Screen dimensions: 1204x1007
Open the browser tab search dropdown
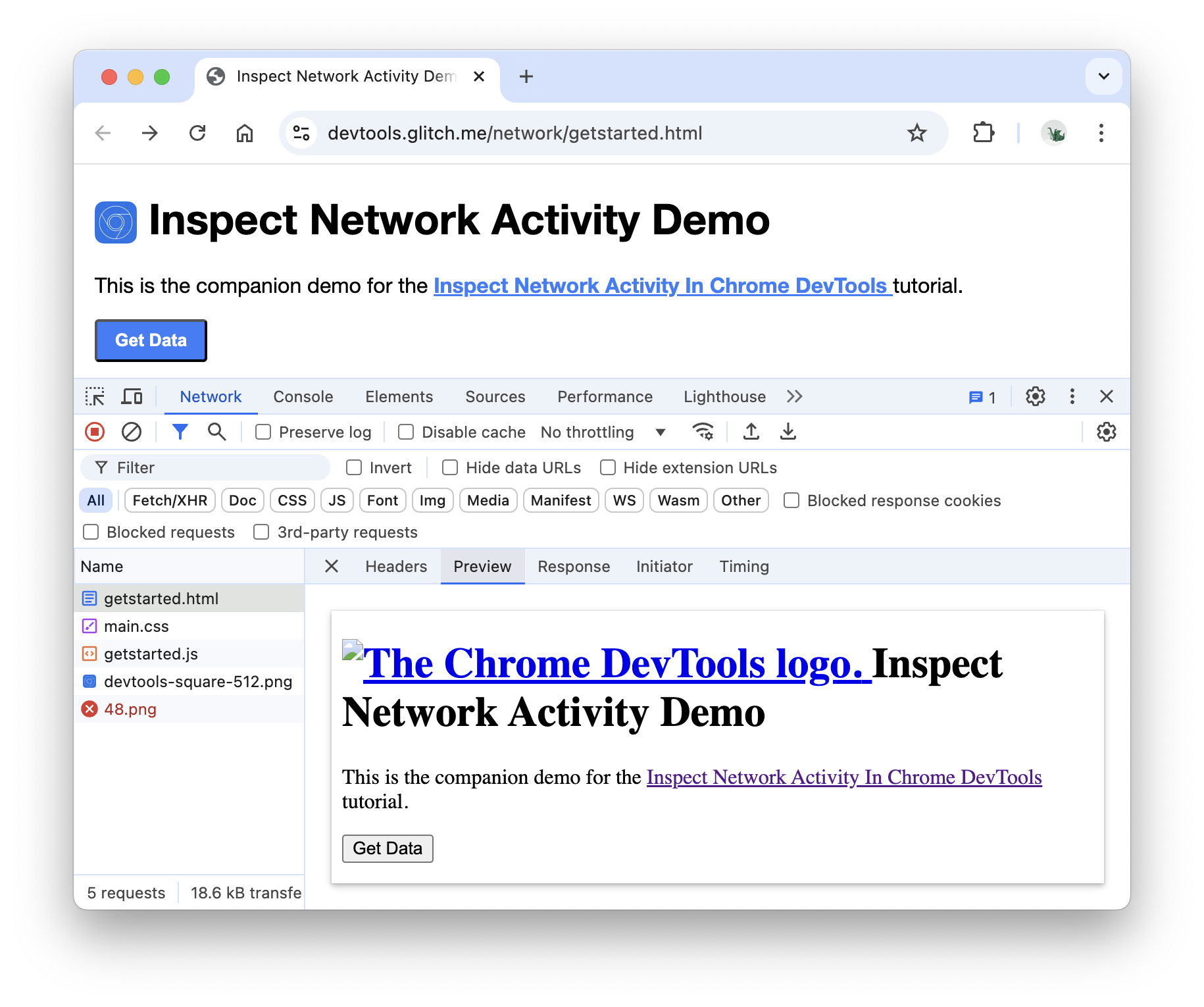1103,76
